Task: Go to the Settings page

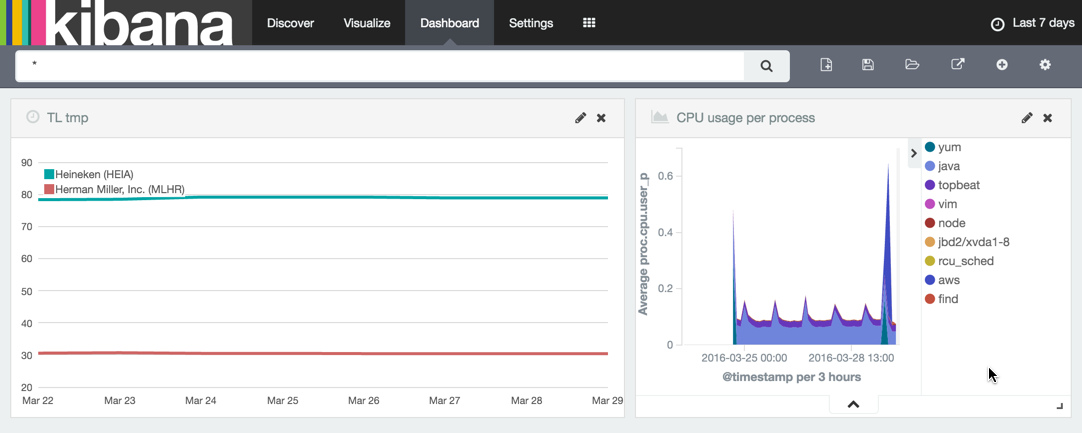Action: tap(530, 23)
